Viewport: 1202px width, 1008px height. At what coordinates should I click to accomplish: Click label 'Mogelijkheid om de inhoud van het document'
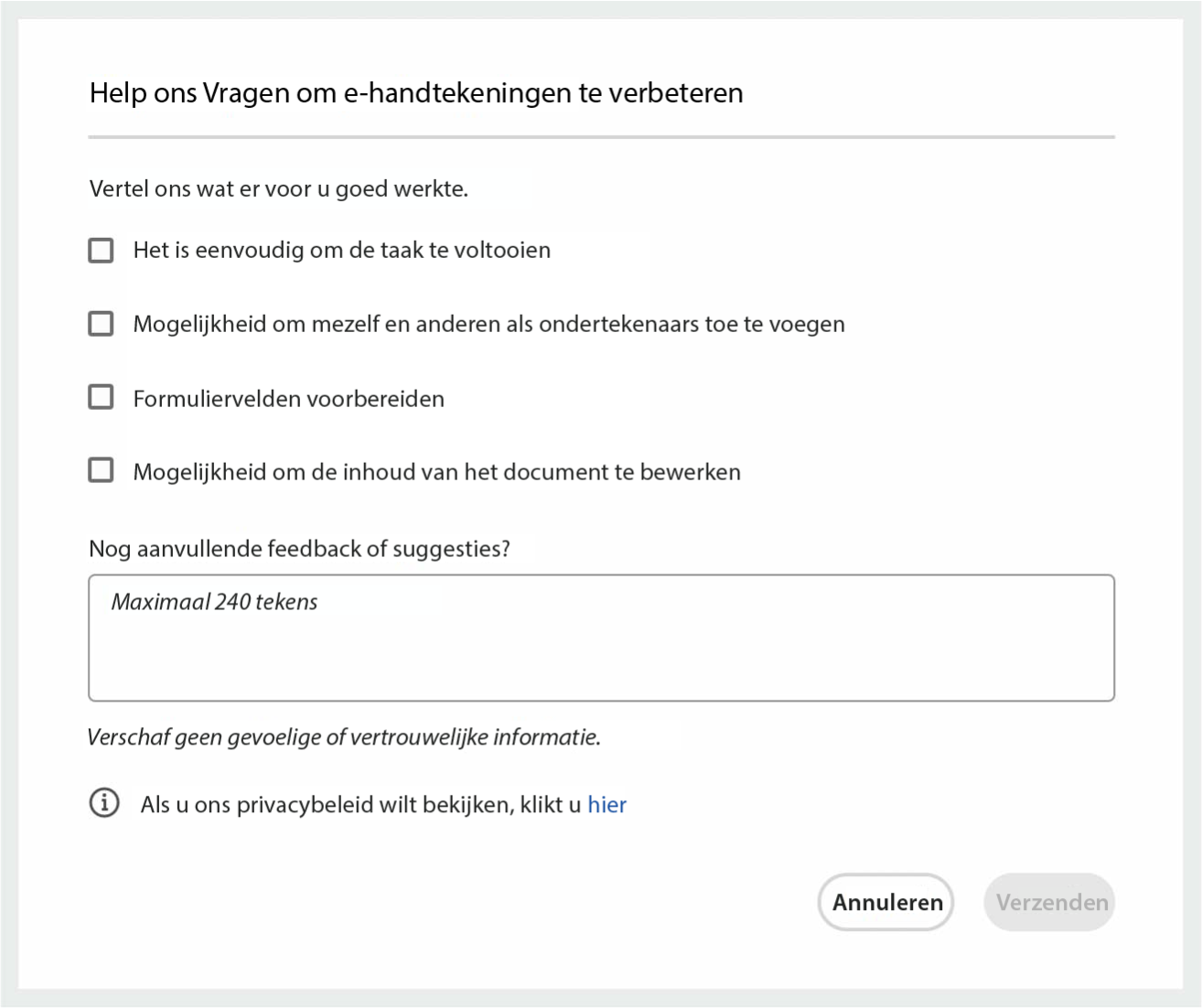coord(436,472)
